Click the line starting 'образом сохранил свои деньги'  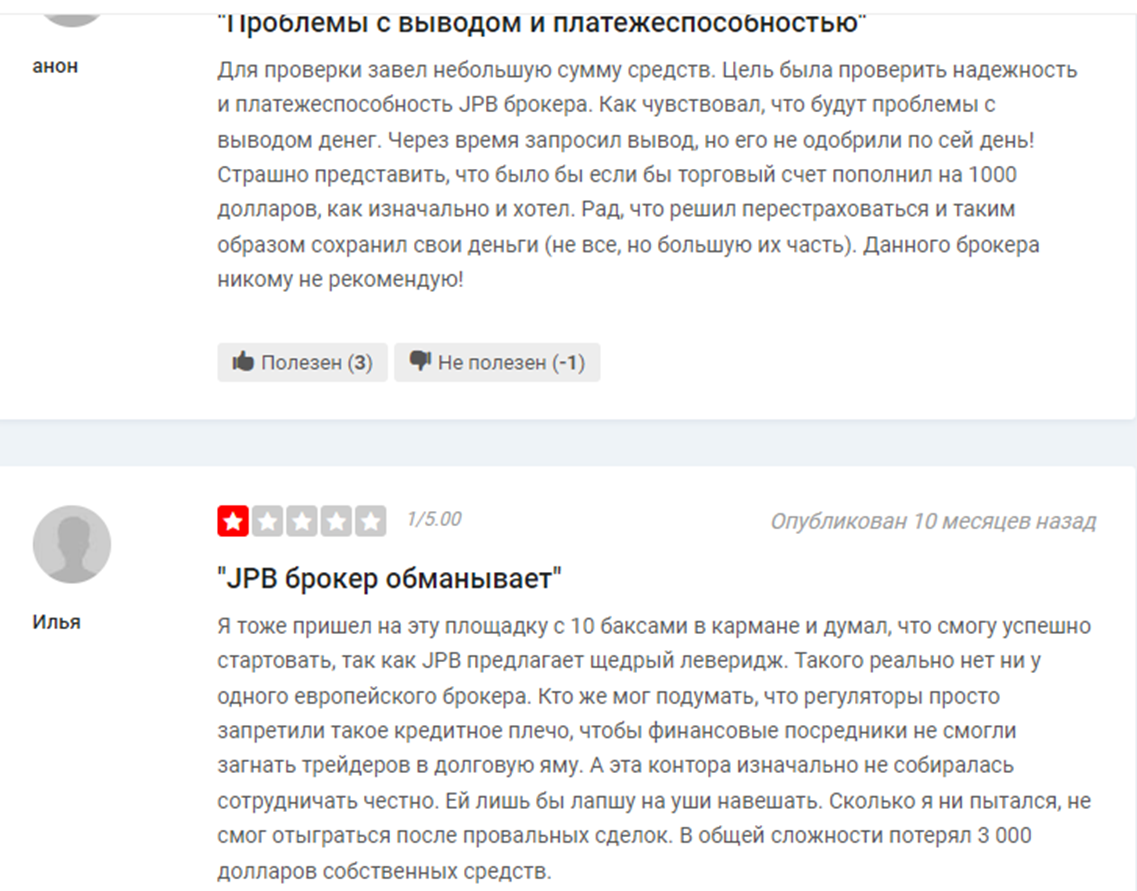point(629,245)
